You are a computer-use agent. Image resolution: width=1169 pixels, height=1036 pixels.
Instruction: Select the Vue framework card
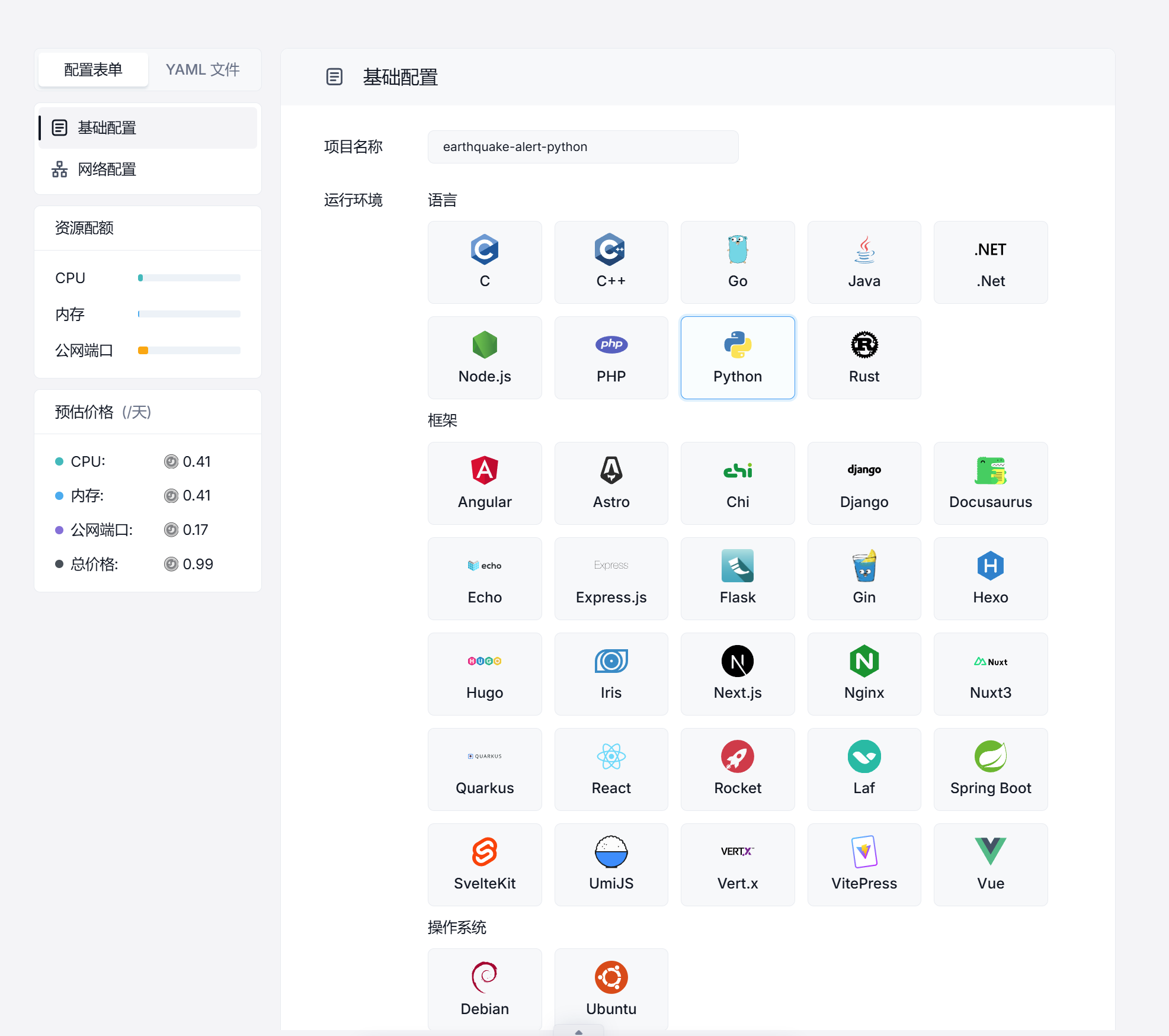[x=991, y=865]
